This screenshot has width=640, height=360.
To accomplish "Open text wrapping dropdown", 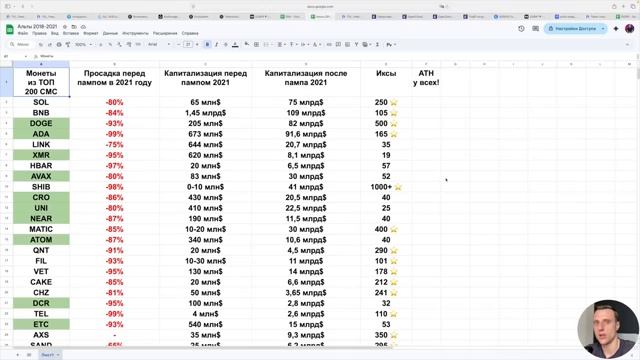I will point(304,44).
